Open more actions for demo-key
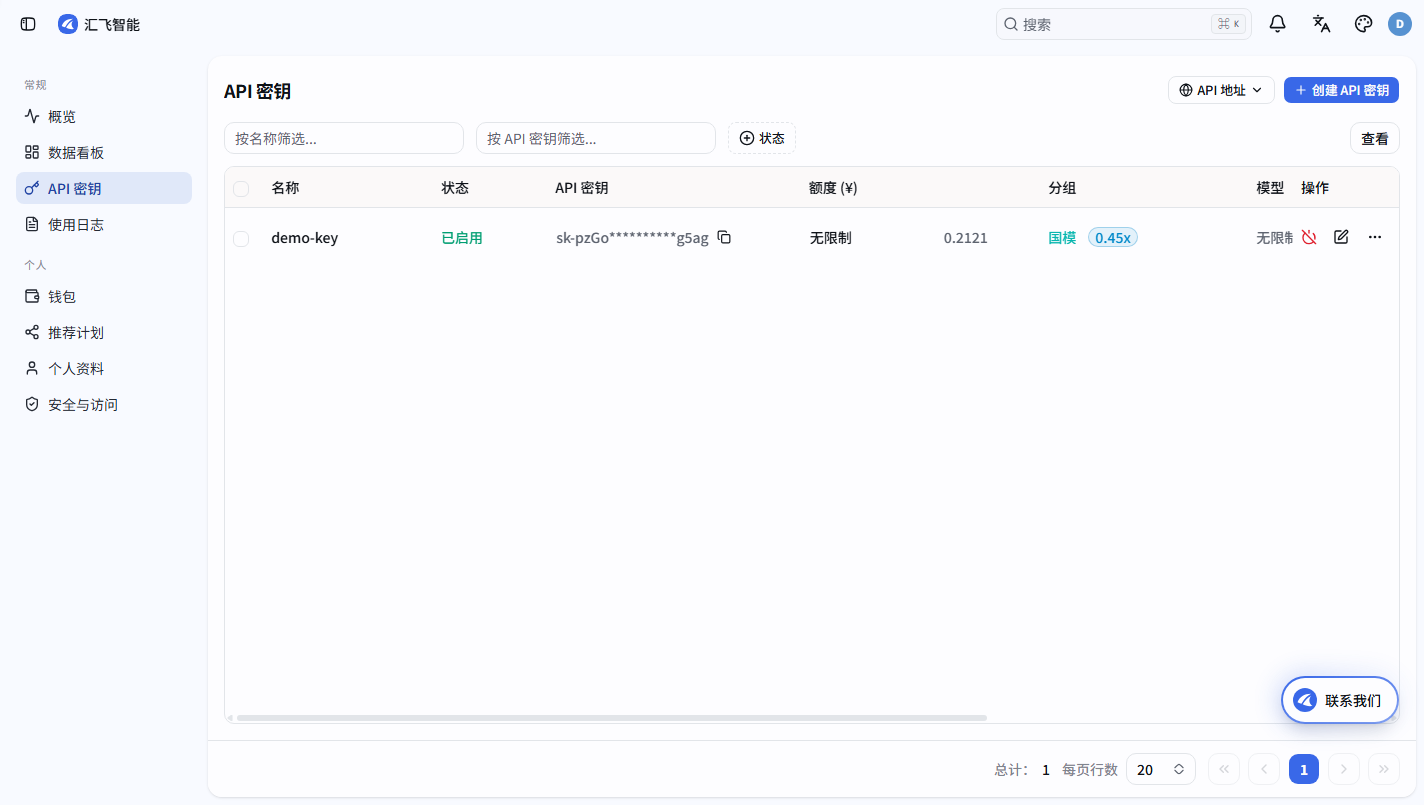Image resolution: width=1424 pixels, height=805 pixels. click(x=1375, y=237)
